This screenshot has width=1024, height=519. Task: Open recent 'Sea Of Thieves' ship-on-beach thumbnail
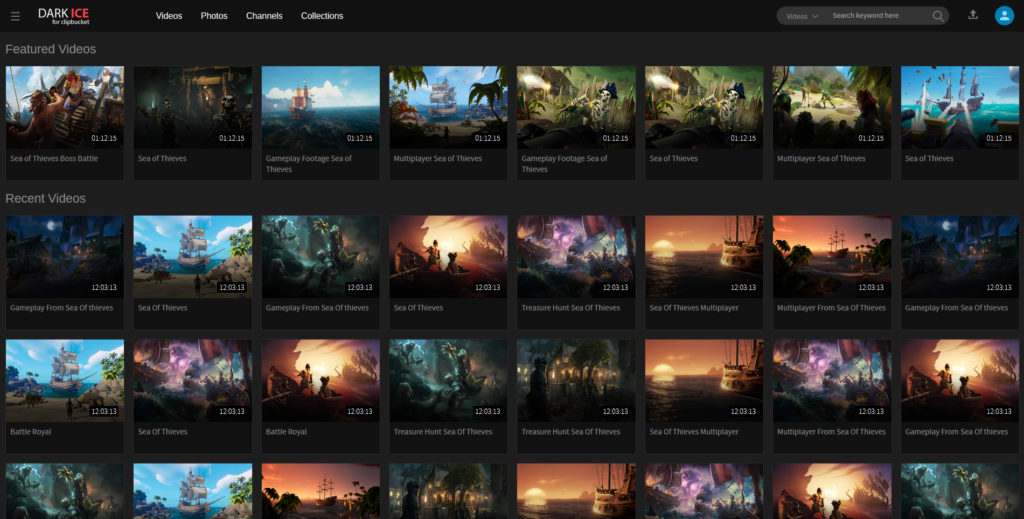(193, 257)
